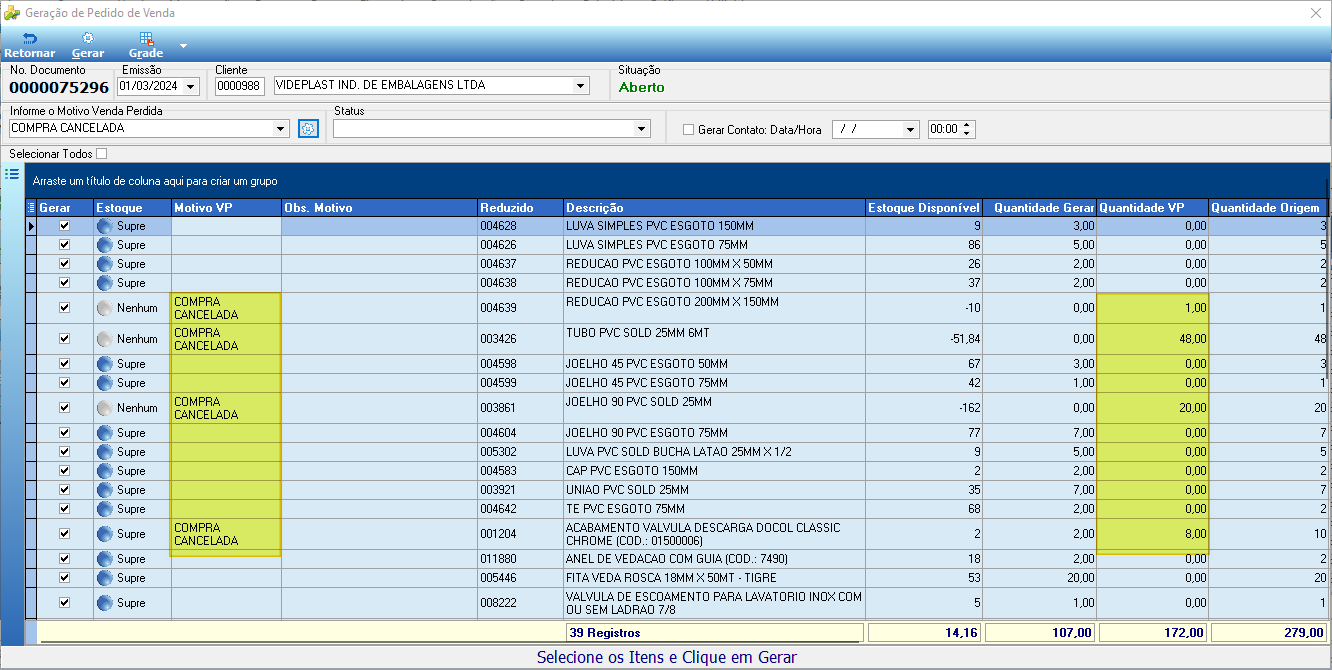Screen dimensions: 1332x670
Task: Click the Supre stock globe icon for item 004628
Action: pos(105,226)
